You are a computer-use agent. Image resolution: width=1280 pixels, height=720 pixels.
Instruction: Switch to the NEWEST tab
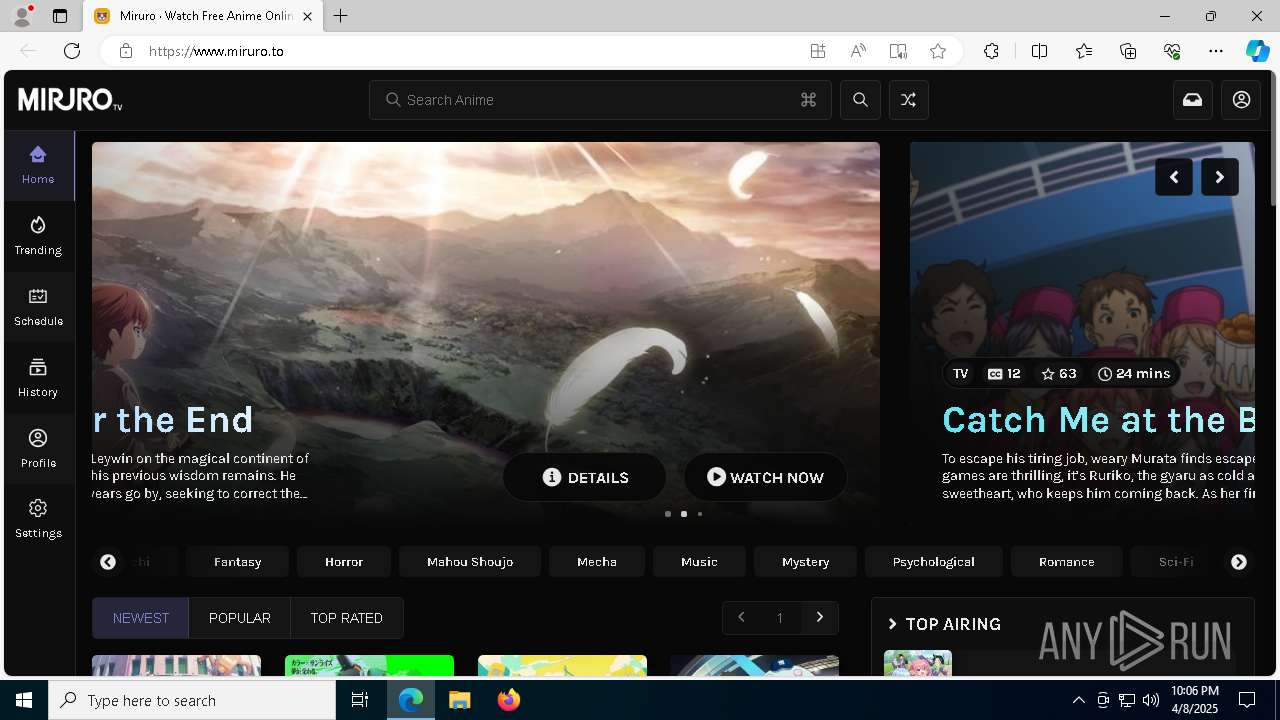pos(141,618)
